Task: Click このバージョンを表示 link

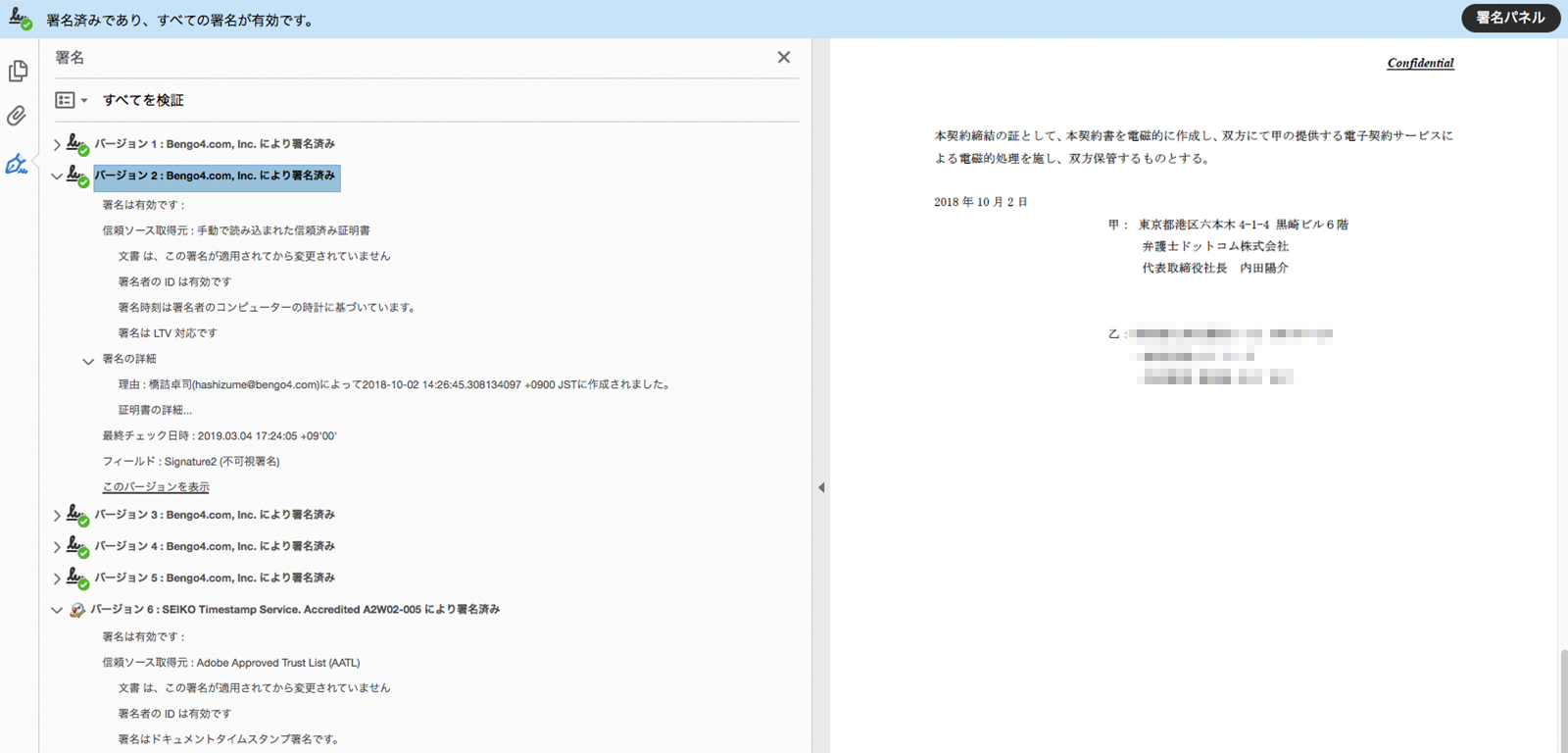Action: pos(156,487)
